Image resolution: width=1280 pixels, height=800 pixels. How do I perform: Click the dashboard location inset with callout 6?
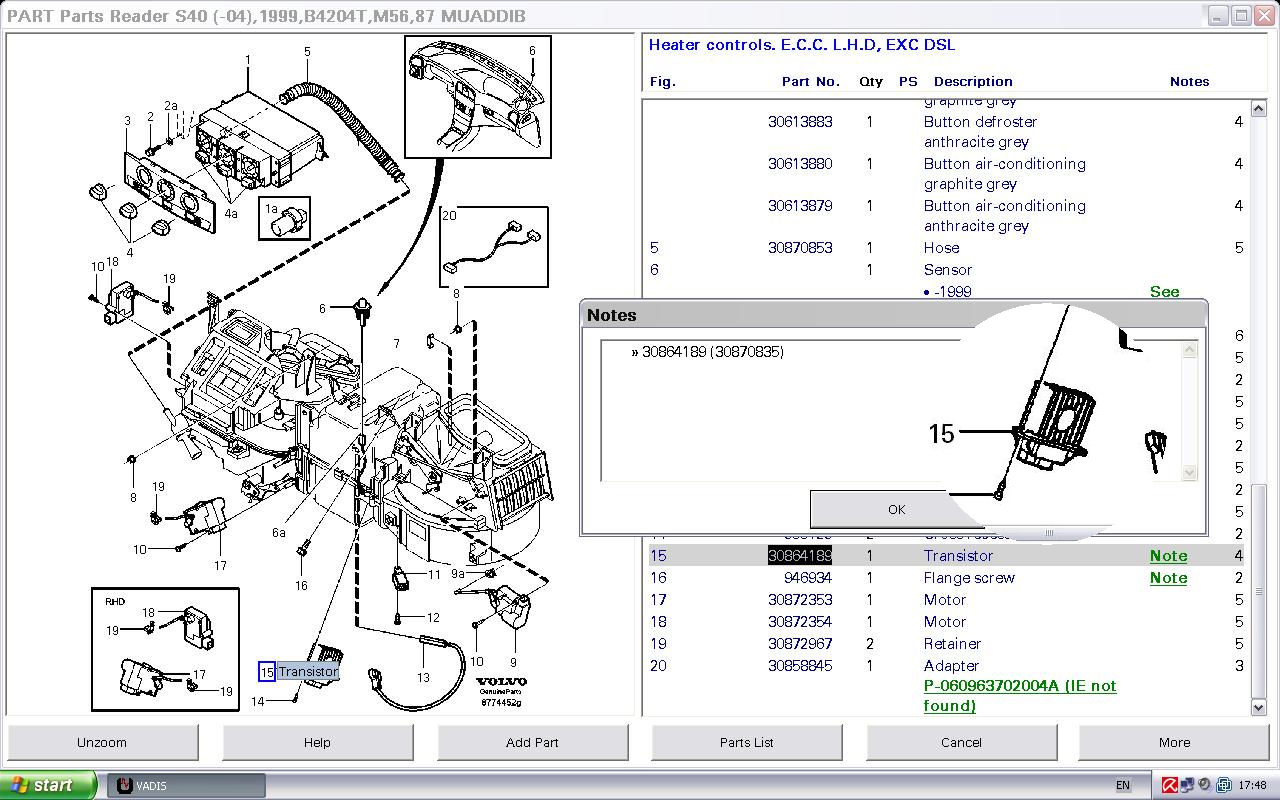point(478,97)
